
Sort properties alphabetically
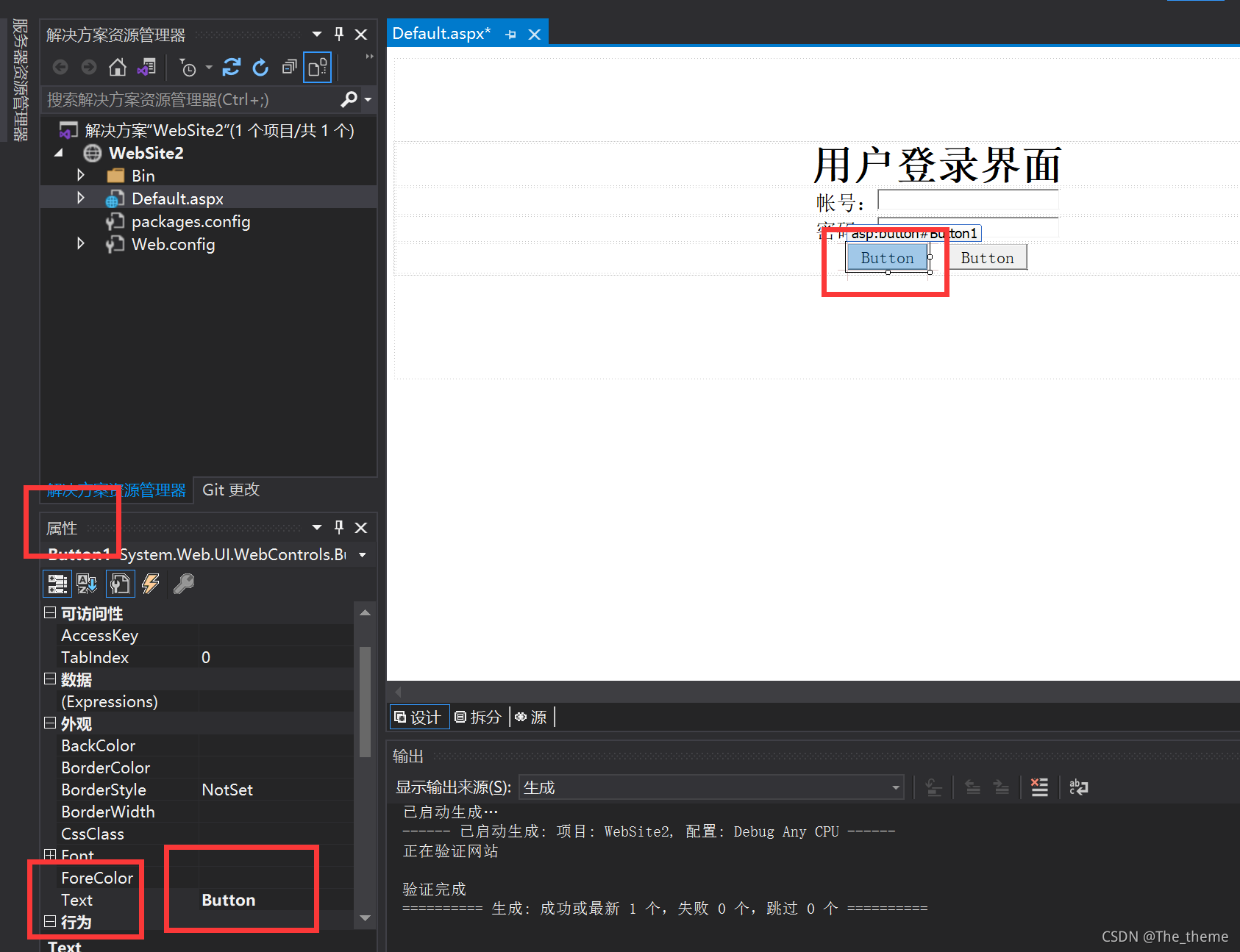(88, 584)
